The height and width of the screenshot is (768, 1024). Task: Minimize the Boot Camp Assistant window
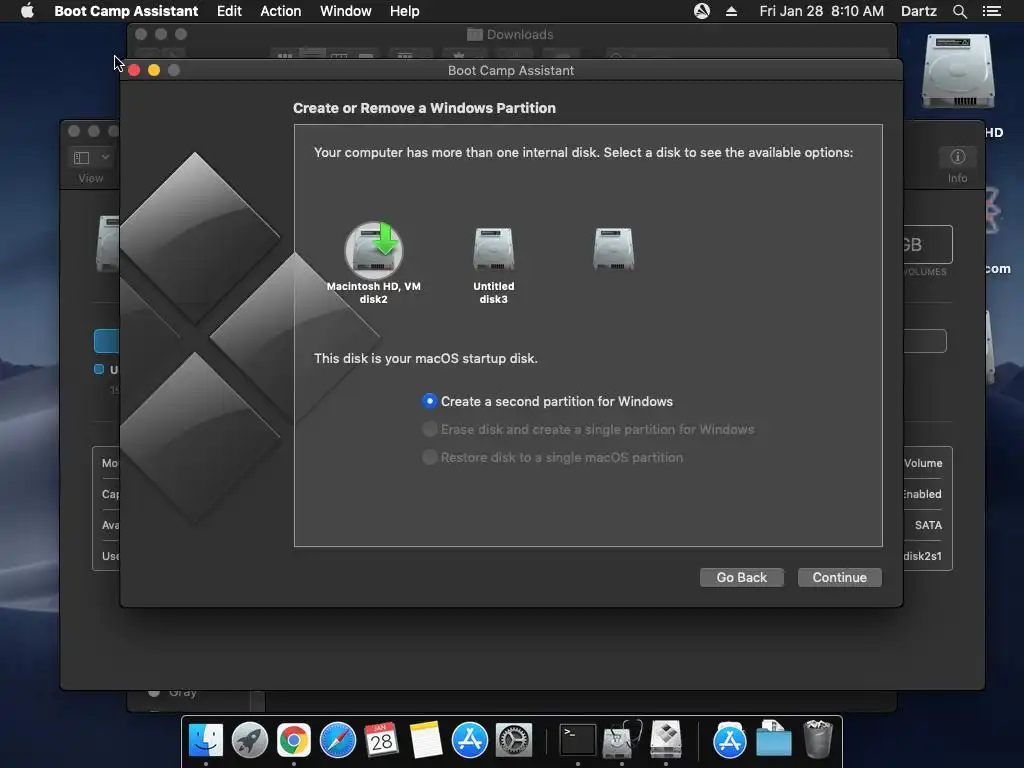click(x=154, y=70)
